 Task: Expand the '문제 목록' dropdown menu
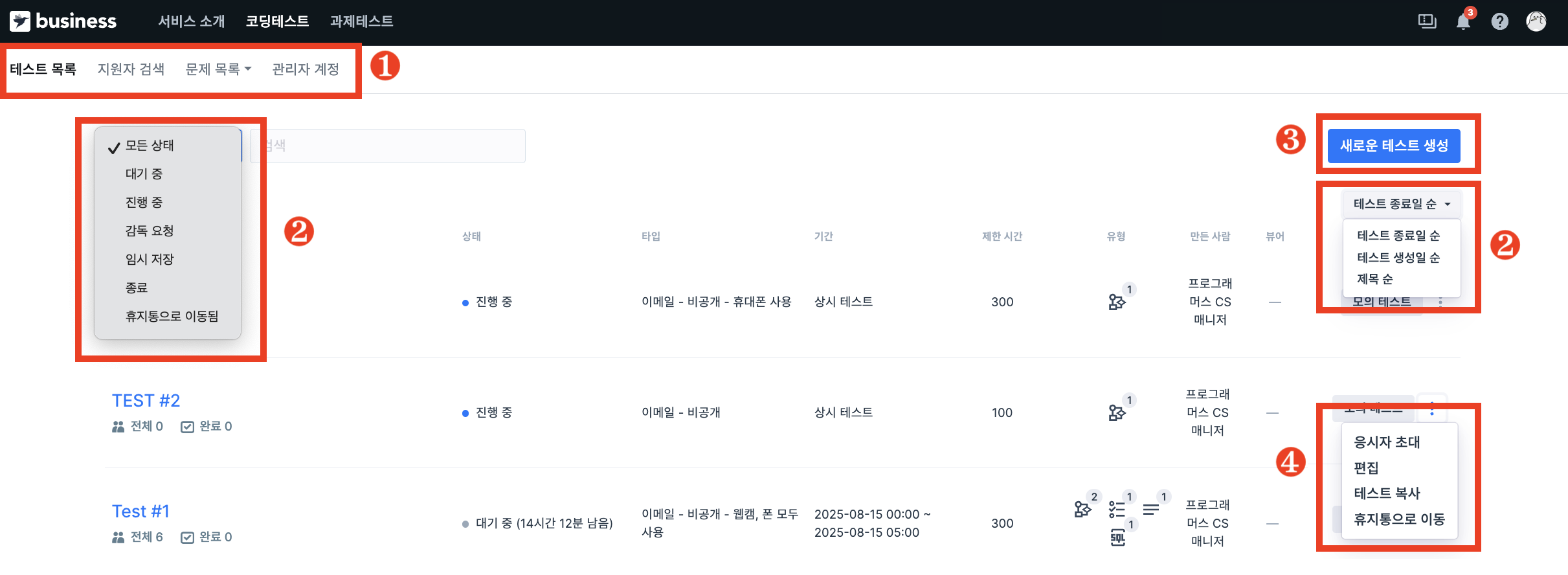click(x=218, y=69)
